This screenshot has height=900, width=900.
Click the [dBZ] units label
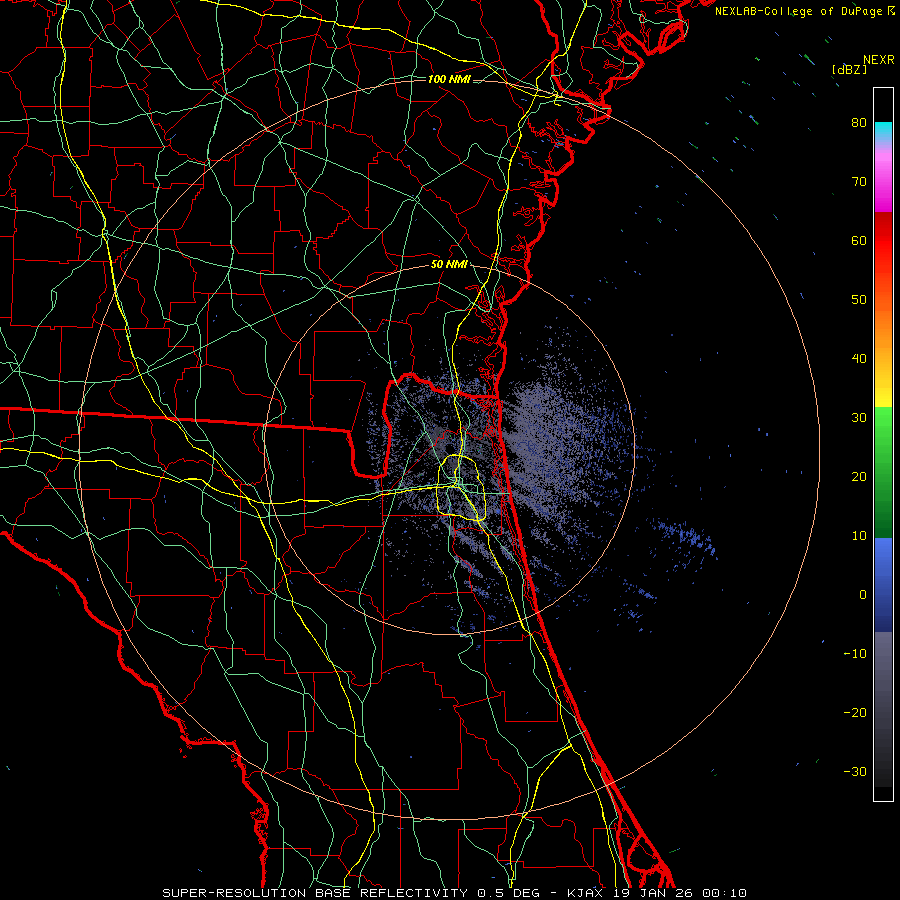[849, 70]
